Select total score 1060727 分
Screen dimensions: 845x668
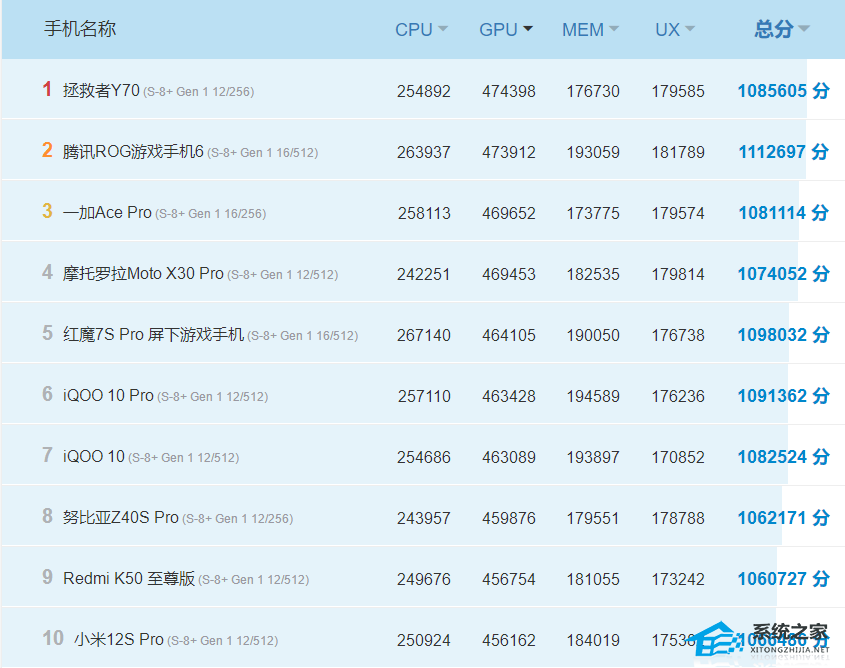point(783,578)
